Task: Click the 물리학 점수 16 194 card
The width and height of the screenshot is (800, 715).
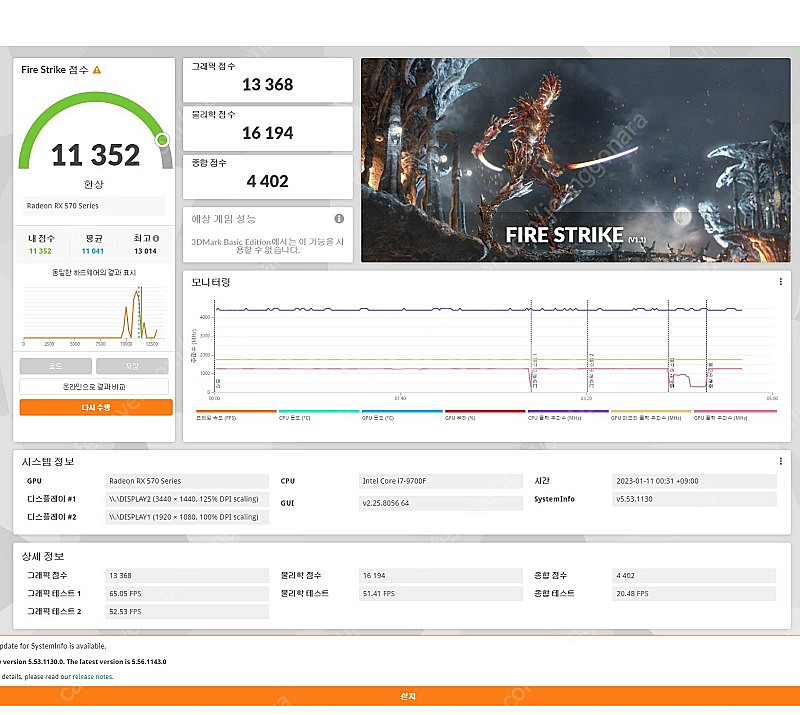Action: click(267, 129)
